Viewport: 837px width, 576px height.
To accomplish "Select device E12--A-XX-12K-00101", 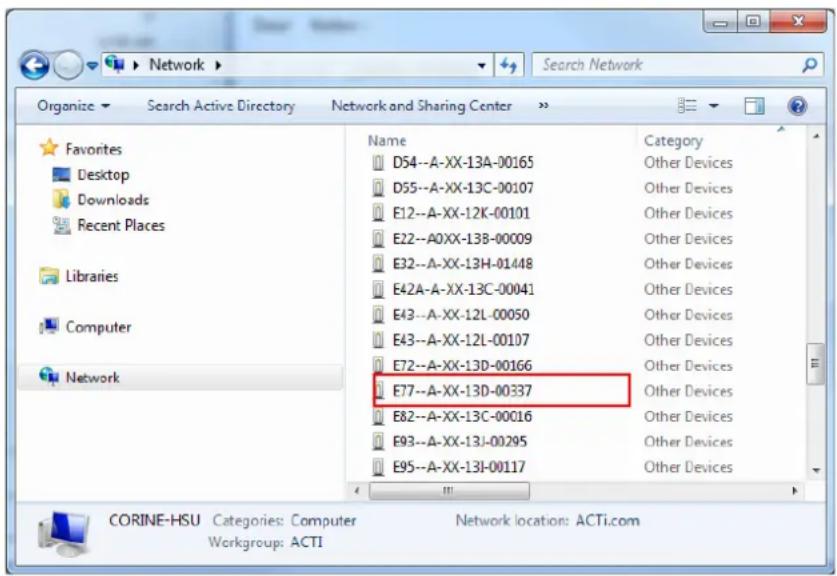I will 461,213.
